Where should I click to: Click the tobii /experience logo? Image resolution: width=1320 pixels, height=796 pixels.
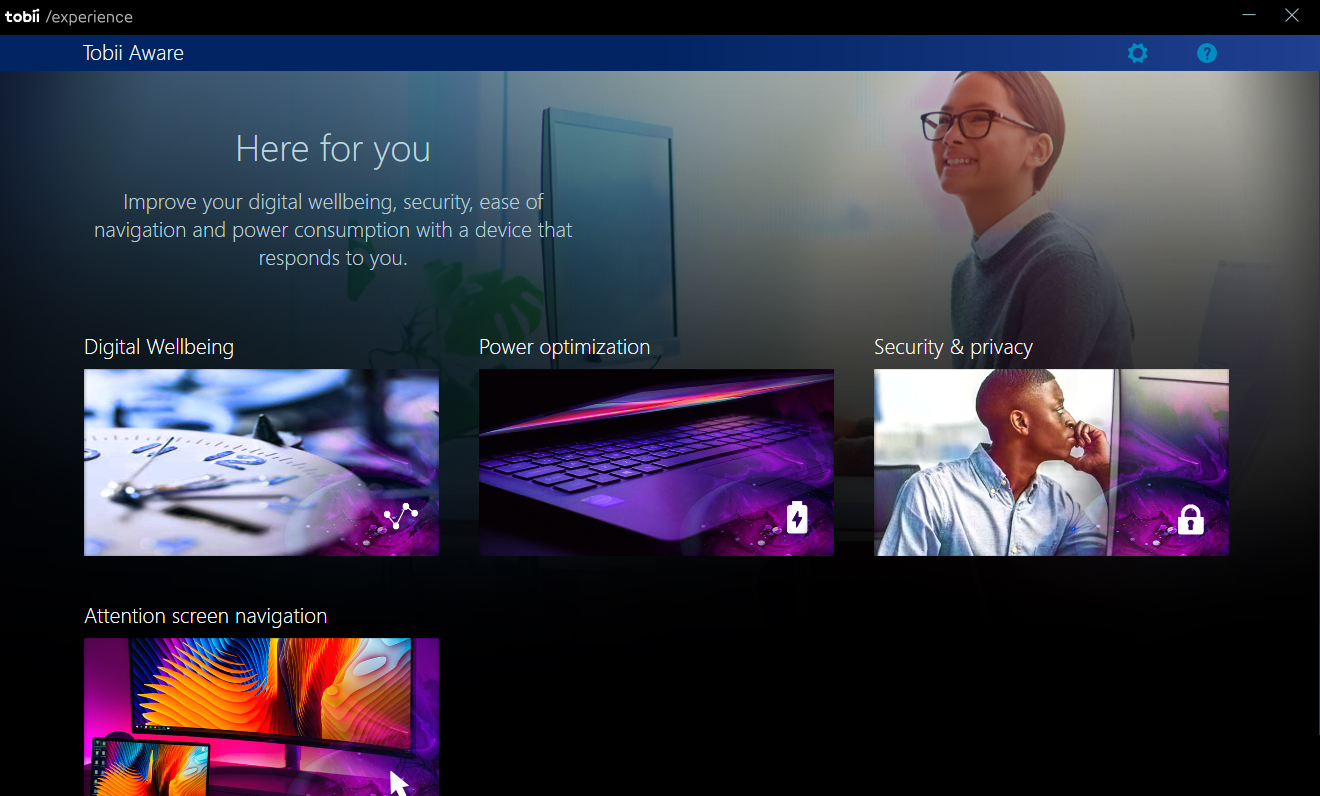pos(68,17)
